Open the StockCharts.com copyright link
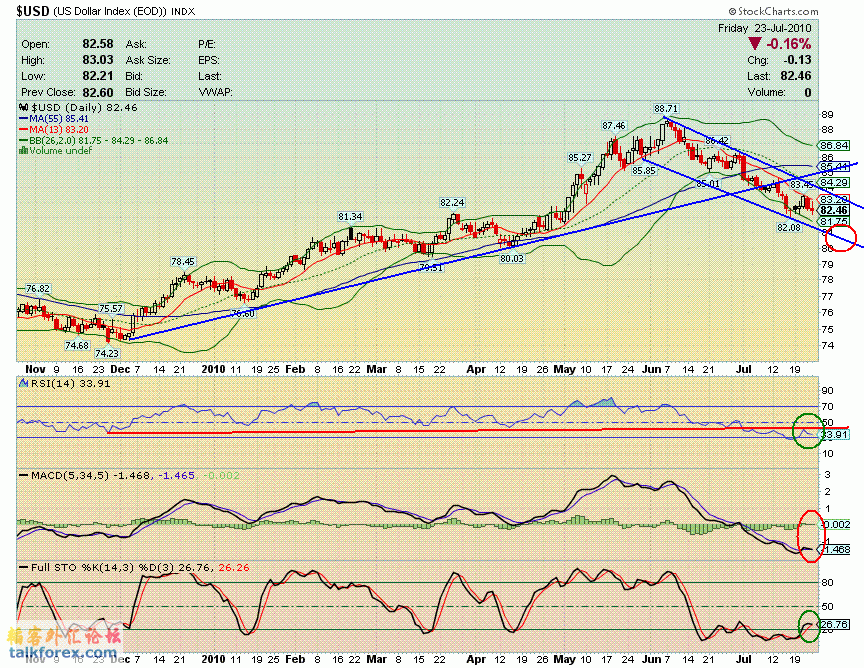 click(x=774, y=11)
